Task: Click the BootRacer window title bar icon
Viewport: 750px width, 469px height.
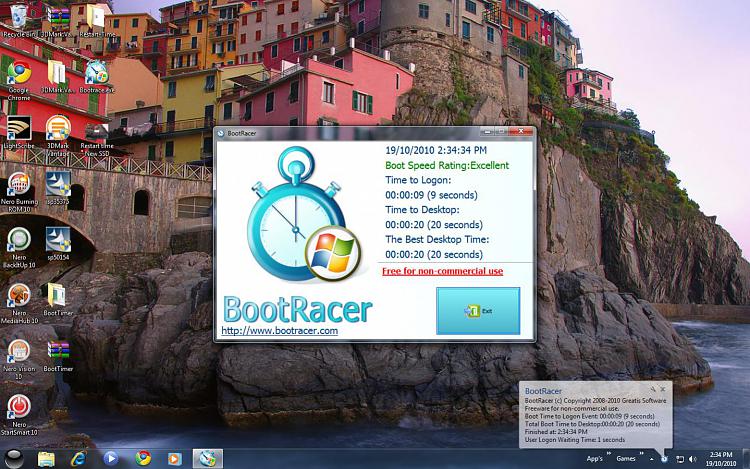Action: pos(221,133)
